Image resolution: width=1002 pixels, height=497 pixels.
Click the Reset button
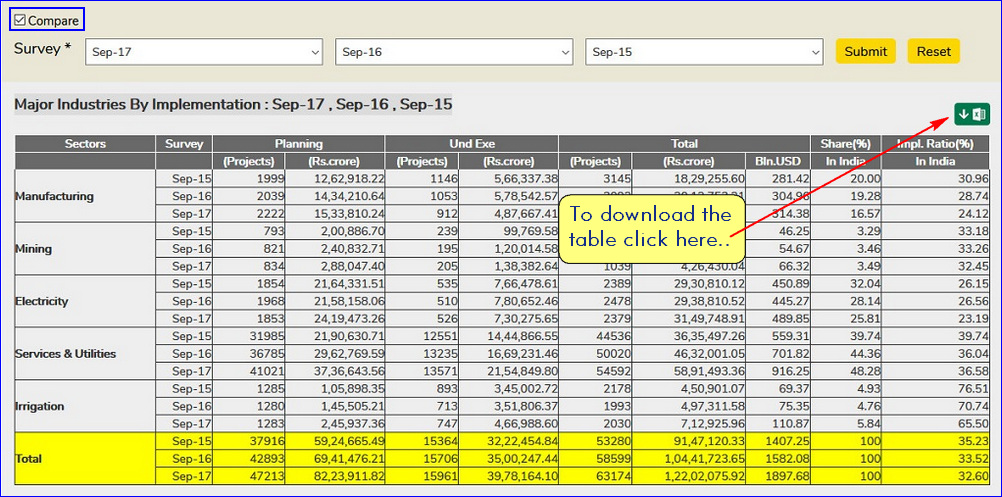point(933,51)
